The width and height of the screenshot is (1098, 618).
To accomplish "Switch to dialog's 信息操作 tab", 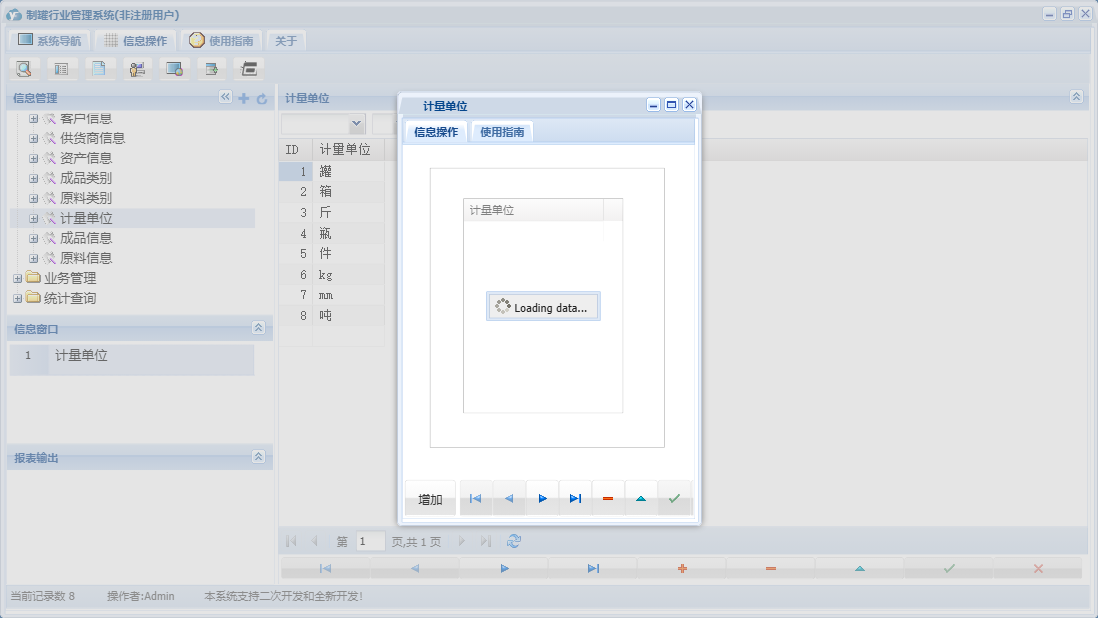I will click(x=436, y=132).
